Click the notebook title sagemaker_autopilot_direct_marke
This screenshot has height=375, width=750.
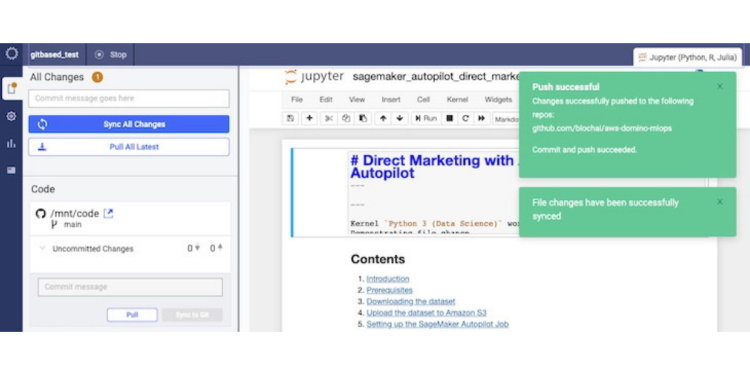pyautogui.click(x=436, y=77)
